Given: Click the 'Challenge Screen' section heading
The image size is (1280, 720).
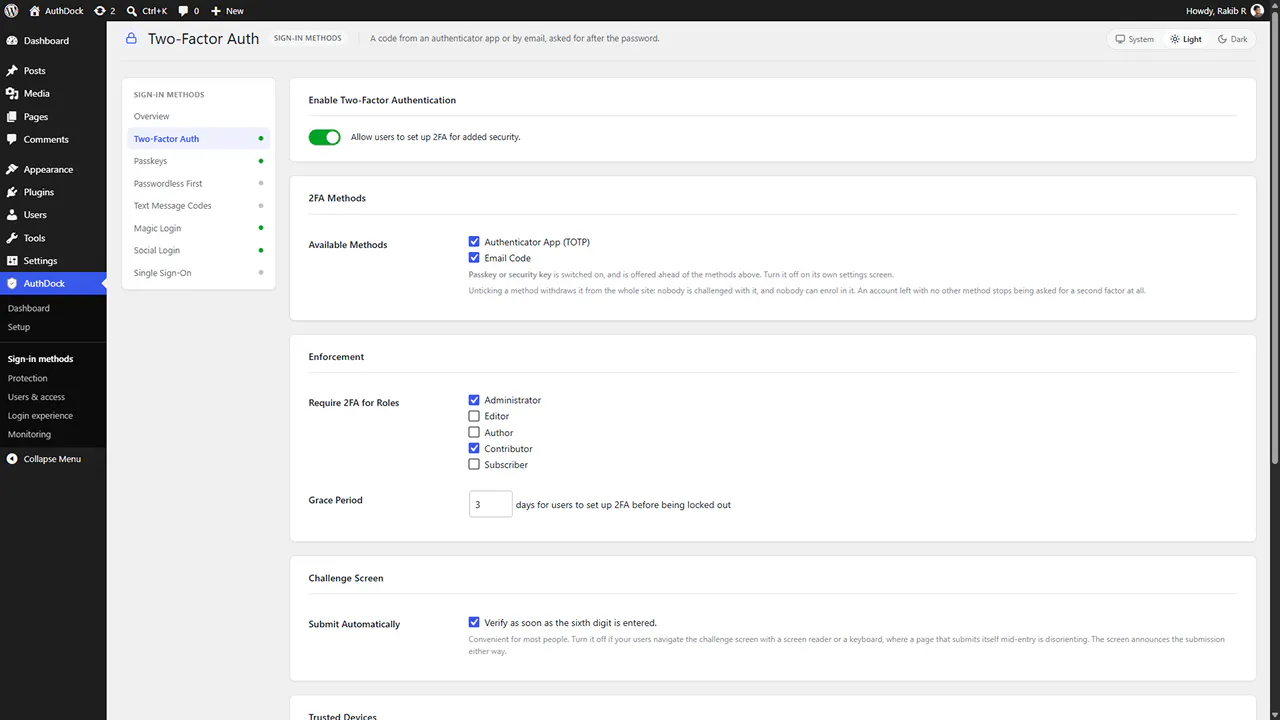Looking at the screenshot, I should pos(346,578).
